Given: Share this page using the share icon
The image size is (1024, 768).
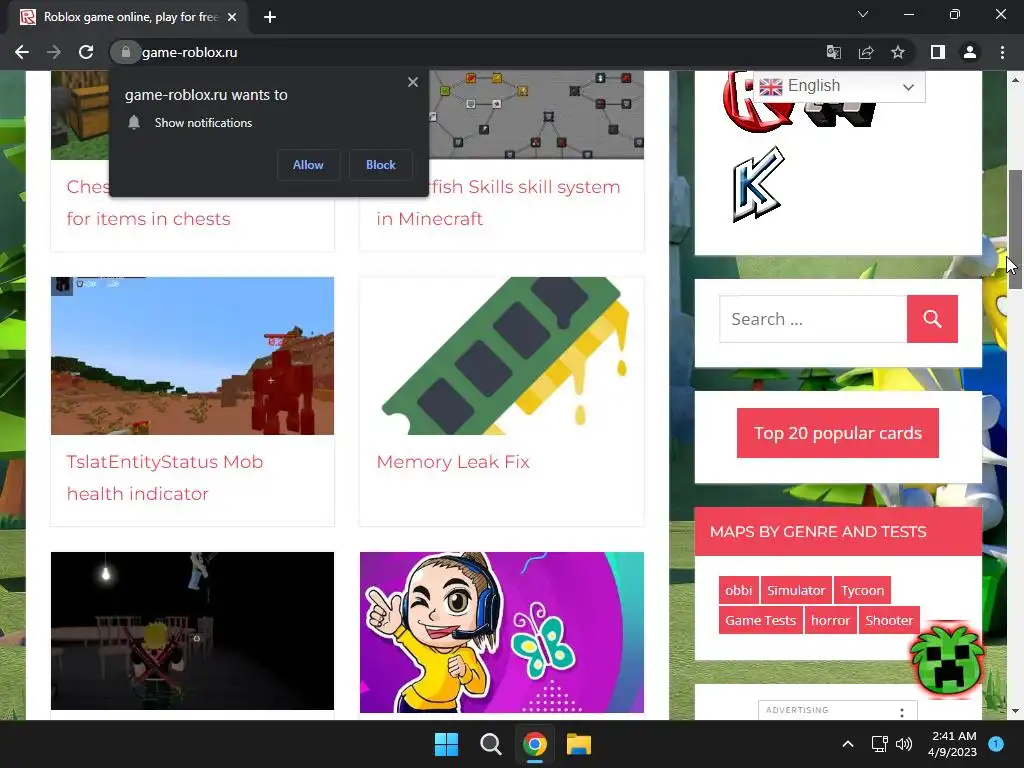Looking at the screenshot, I should tap(866, 52).
